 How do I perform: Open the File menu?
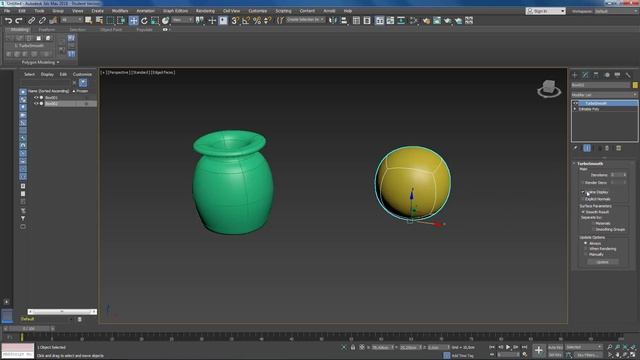tap(7, 11)
